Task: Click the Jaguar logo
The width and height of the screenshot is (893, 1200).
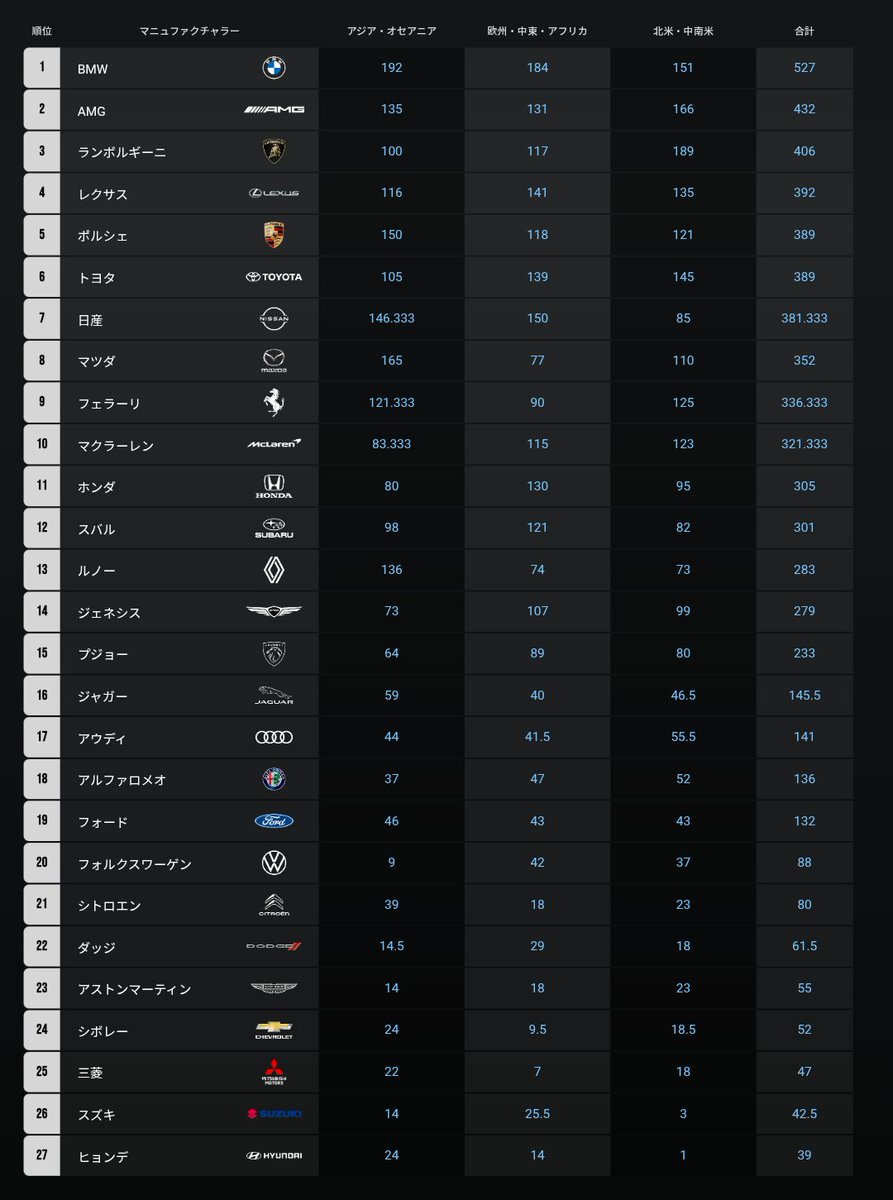Action: coord(274,695)
